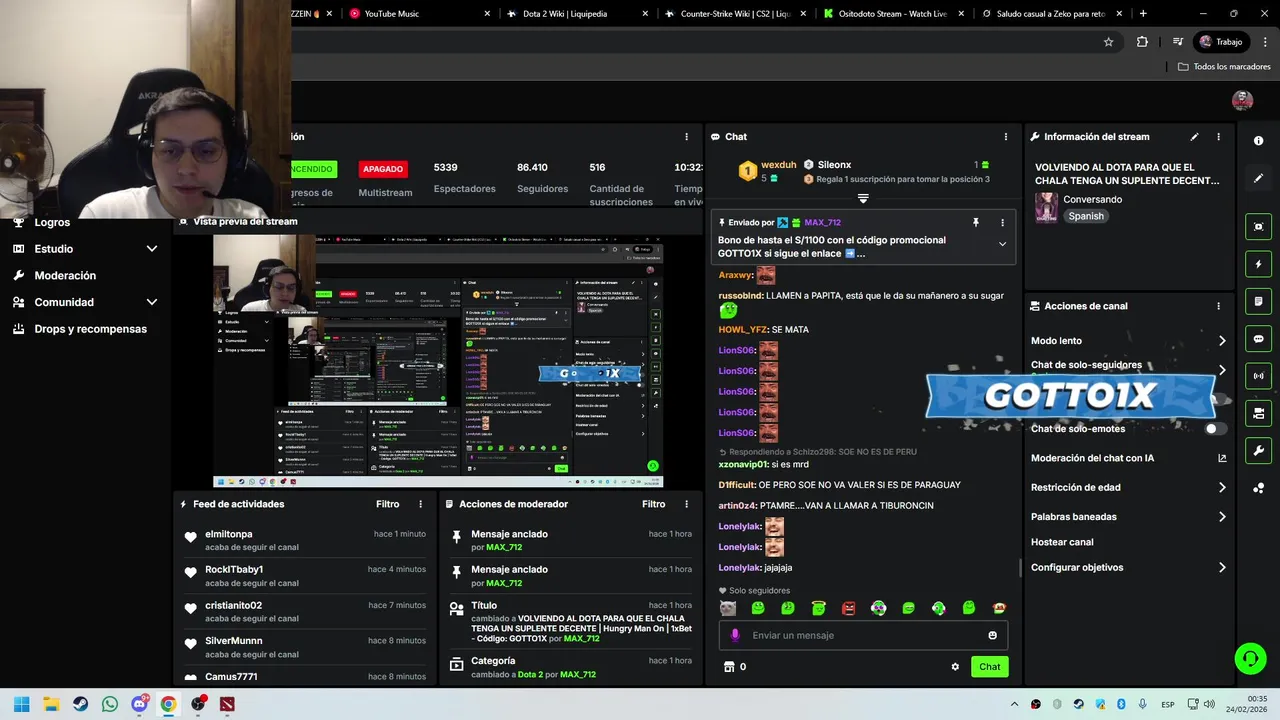The height and width of the screenshot is (720, 1280).
Task: Switch to Dota 2 Wiki Liquipedia tab
Action: point(578,14)
